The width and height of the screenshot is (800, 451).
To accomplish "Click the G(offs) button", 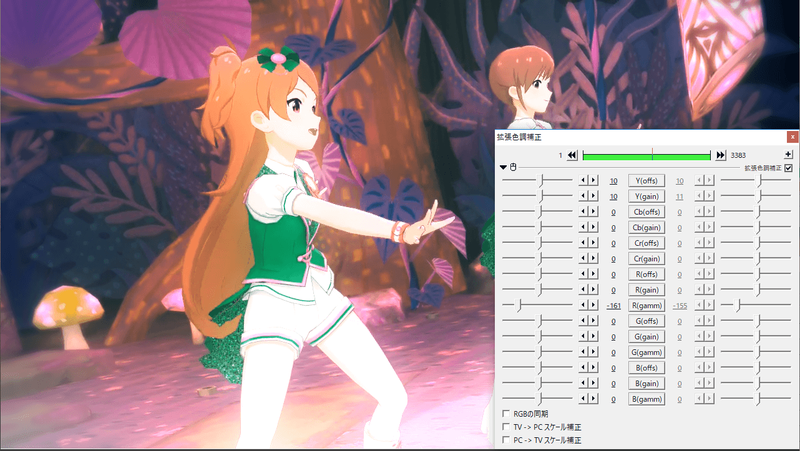I will [646, 321].
